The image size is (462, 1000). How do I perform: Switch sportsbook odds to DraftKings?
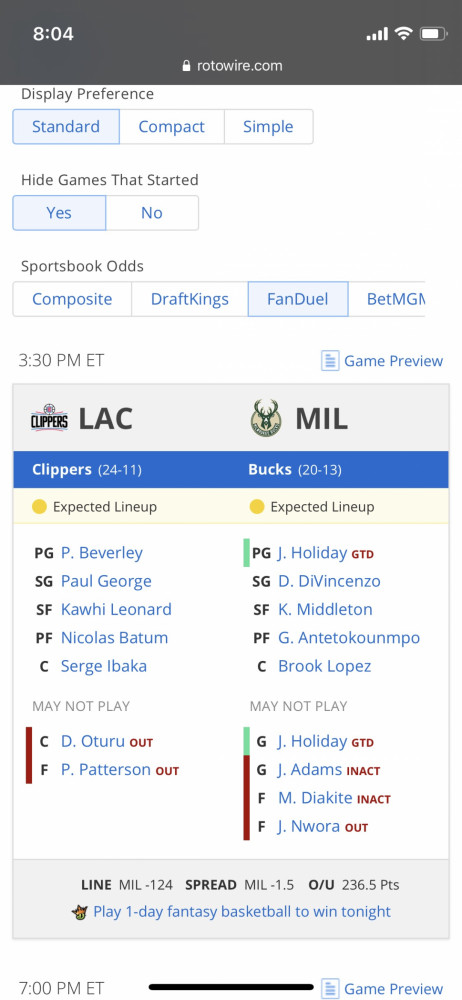tap(190, 299)
